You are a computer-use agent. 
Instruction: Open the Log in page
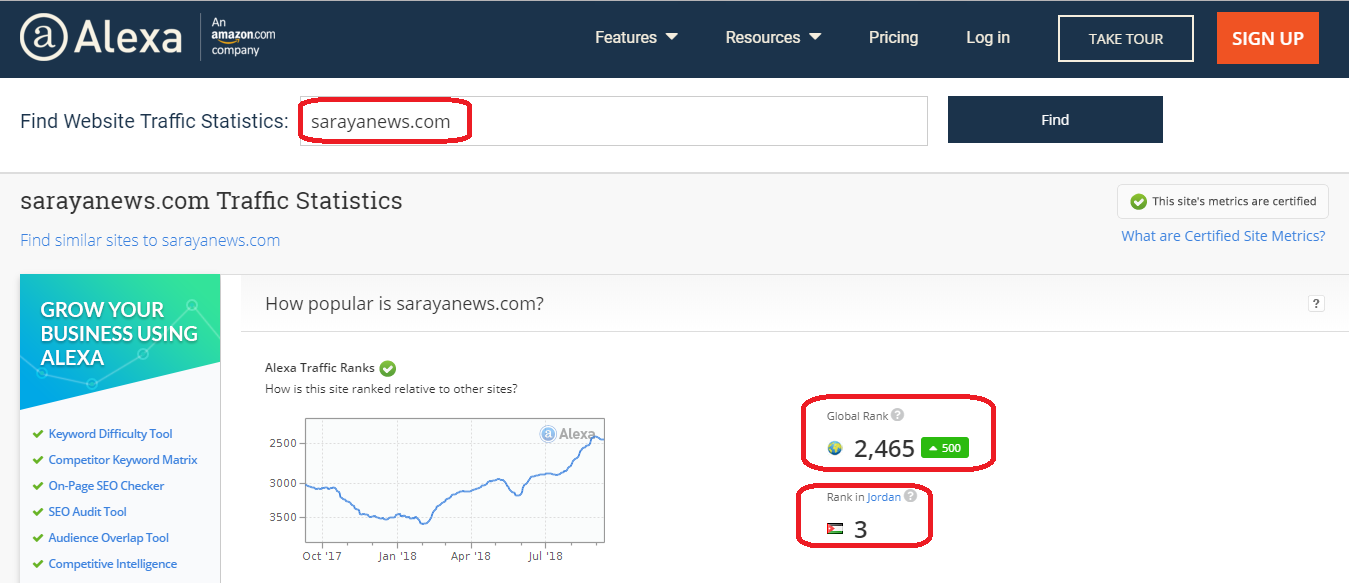(987, 38)
